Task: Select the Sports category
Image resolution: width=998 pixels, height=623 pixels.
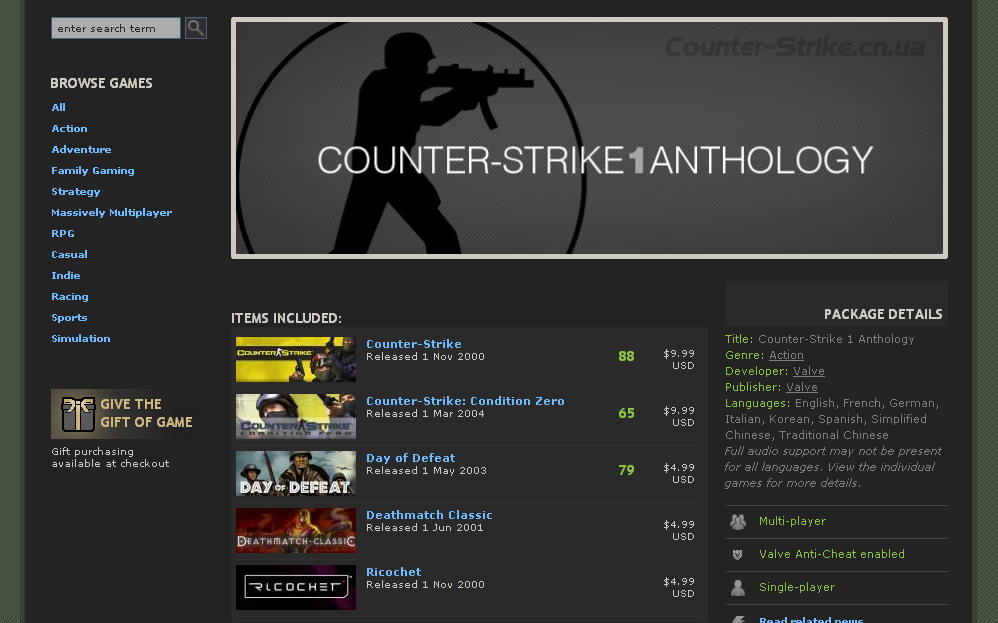Action: click(x=69, y=318)
